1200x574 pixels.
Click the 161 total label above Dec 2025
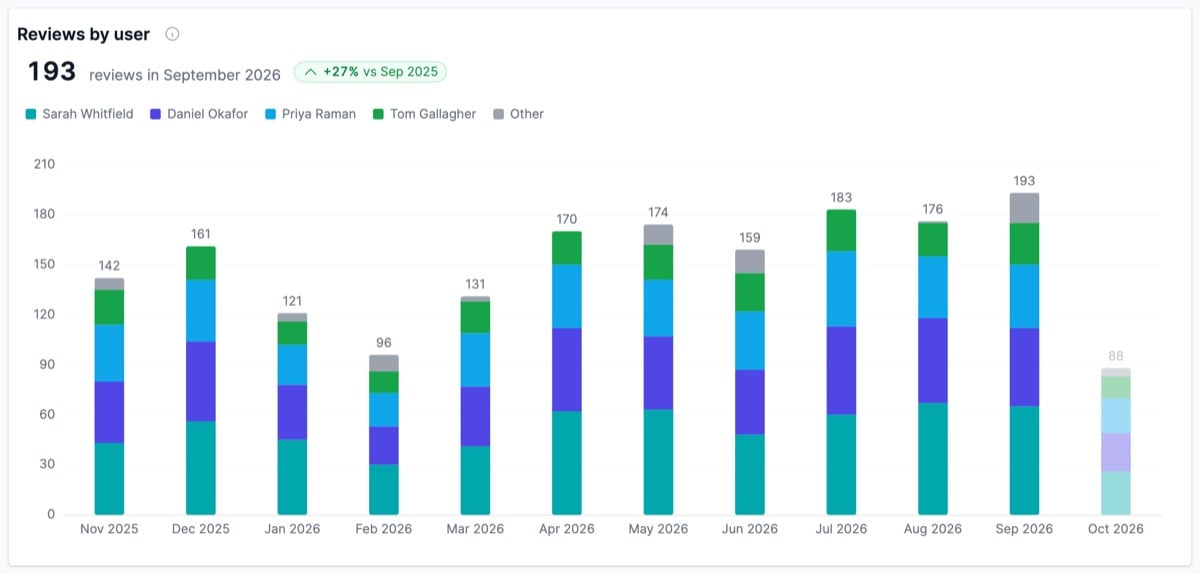coord(201,235)
